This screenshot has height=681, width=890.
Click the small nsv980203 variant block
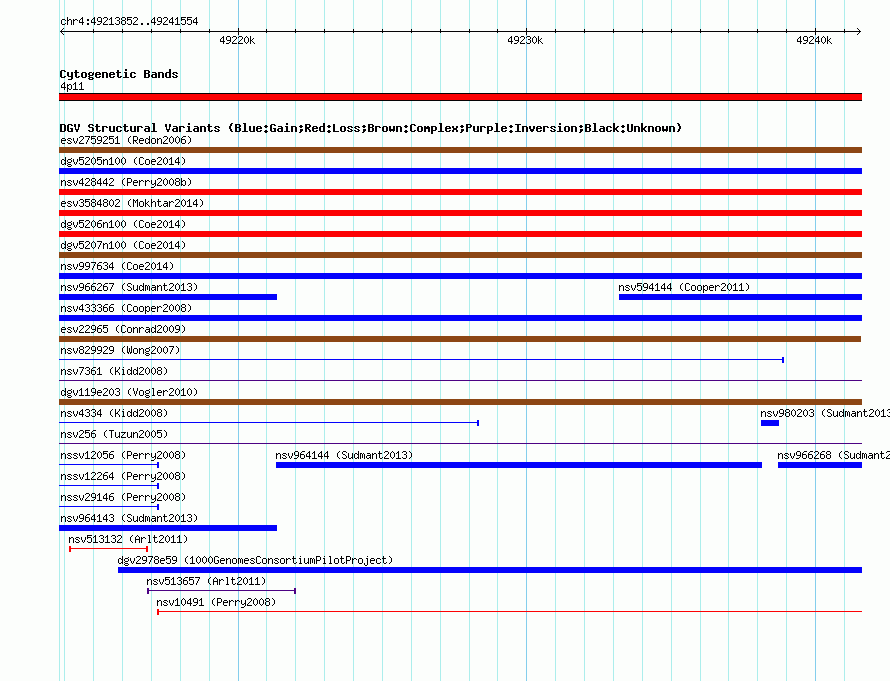tap(770, 423)
